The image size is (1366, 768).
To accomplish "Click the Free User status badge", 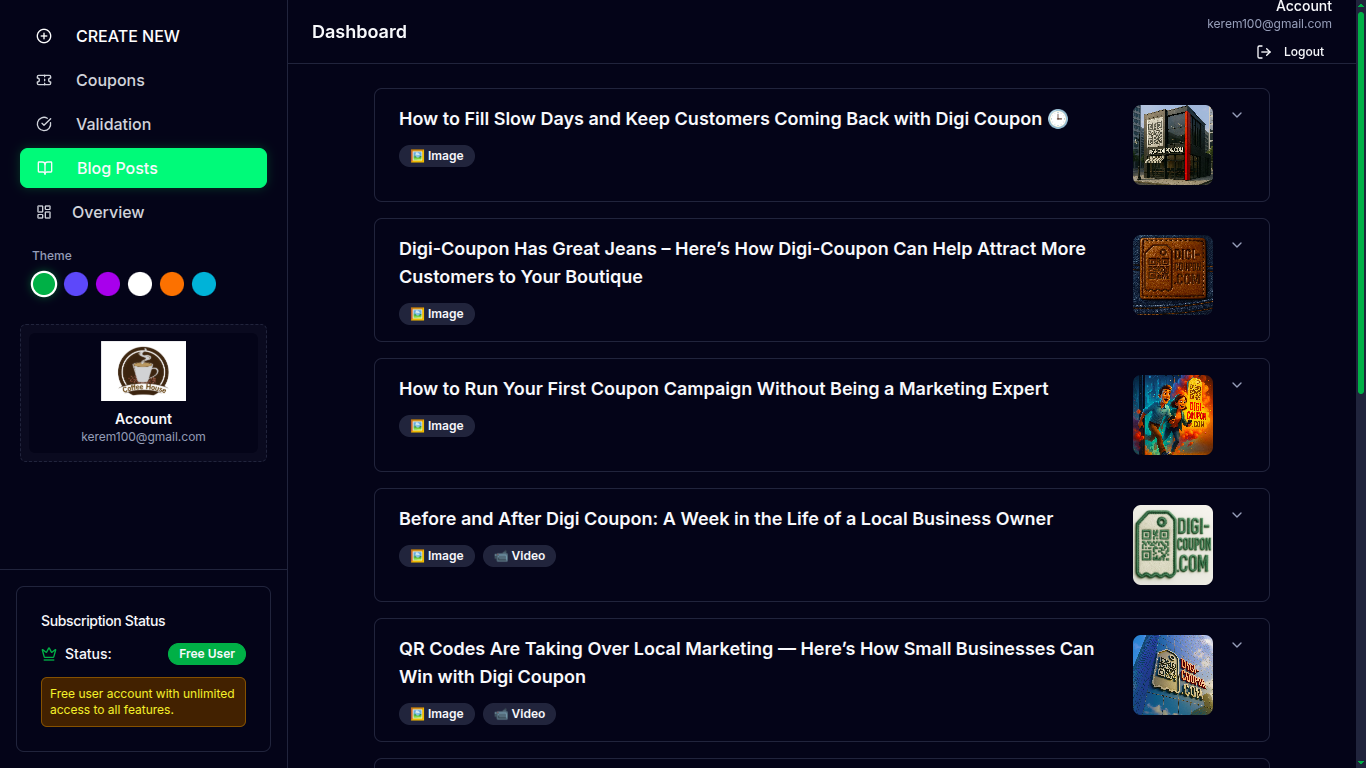I will point(207,654).
